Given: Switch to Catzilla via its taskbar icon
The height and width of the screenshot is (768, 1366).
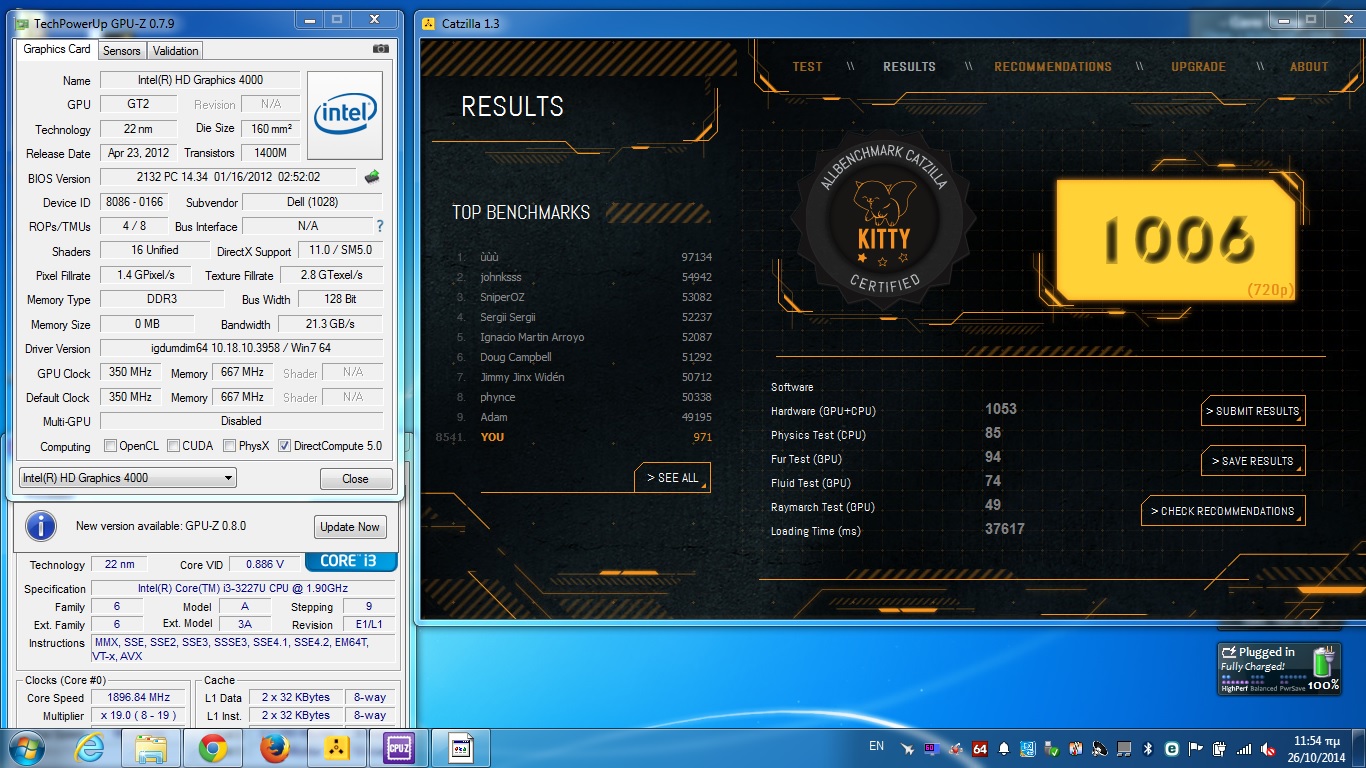Looking at the screenshot, I should (338, 748).
